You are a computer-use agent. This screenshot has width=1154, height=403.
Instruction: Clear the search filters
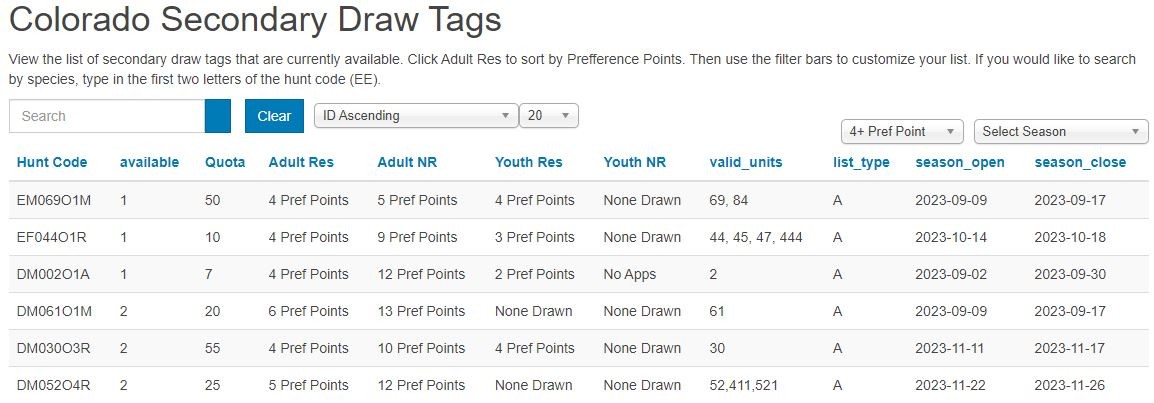[x=275, y=116]
